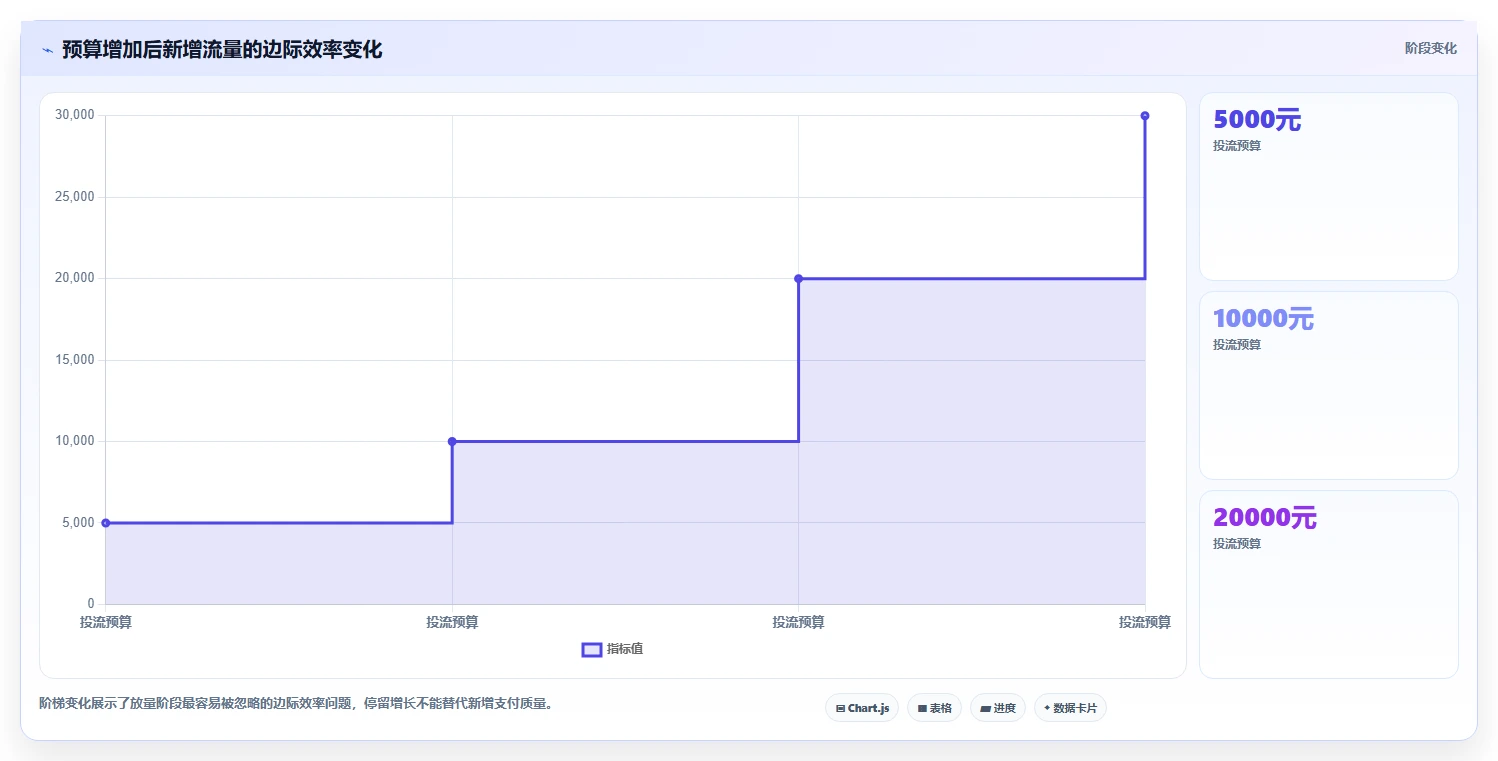This screenshot has height=761, width=1498.
Task: Click the y-axis label 25,000
Action: pos(75,197)
